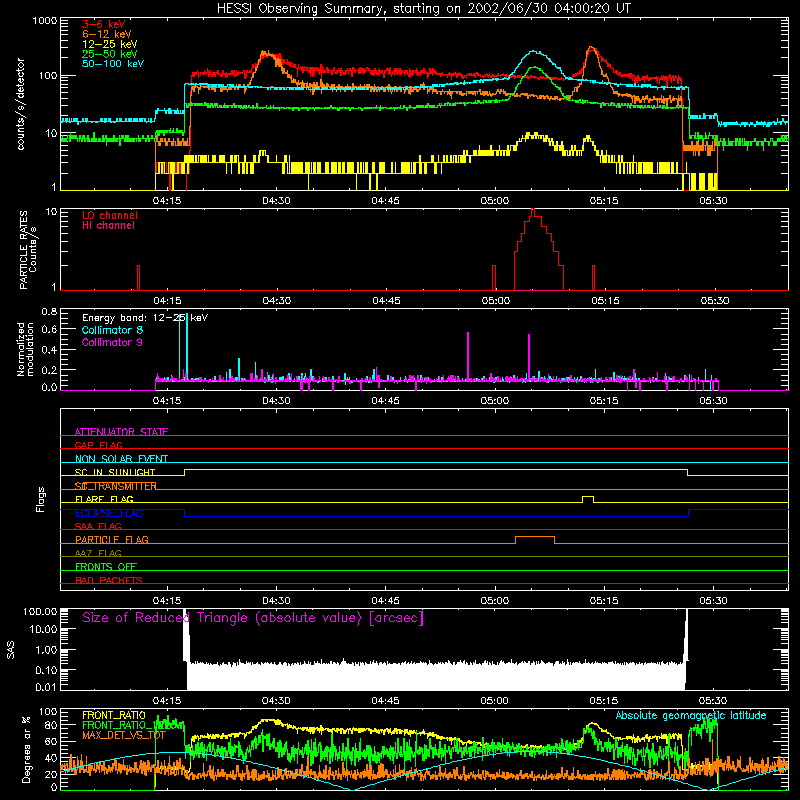Click the FRONT_RATIO legend label
This screenshot has height=800, width=800.
tap(114, 715)
